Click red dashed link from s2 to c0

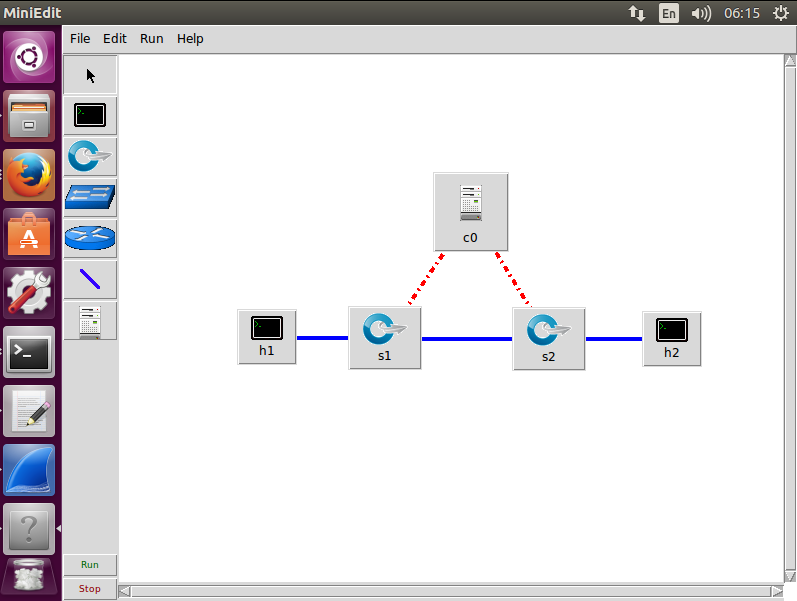pyautogui.click(x=513, y=279)
